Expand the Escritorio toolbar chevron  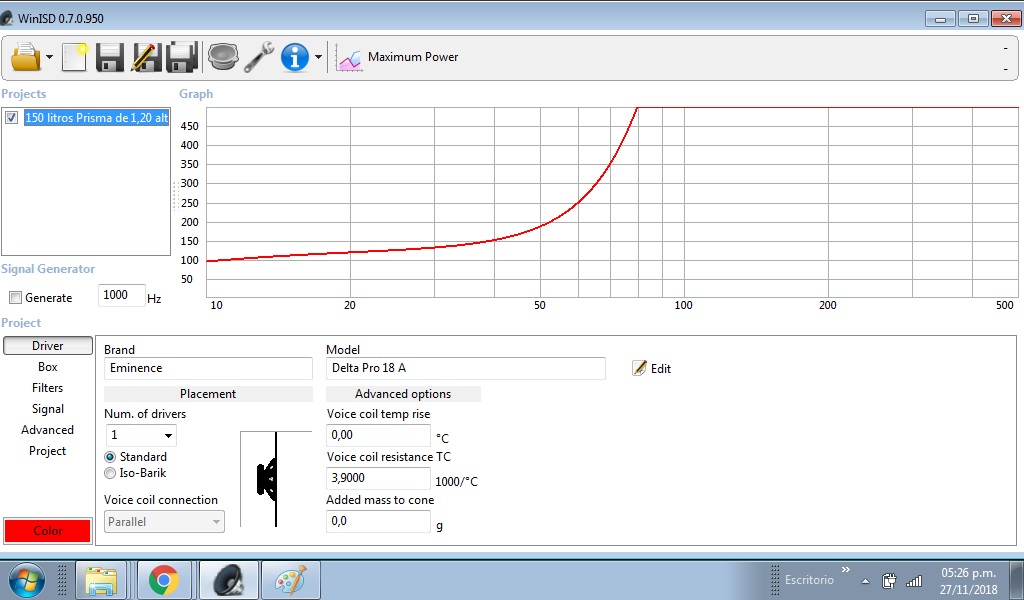846,570
